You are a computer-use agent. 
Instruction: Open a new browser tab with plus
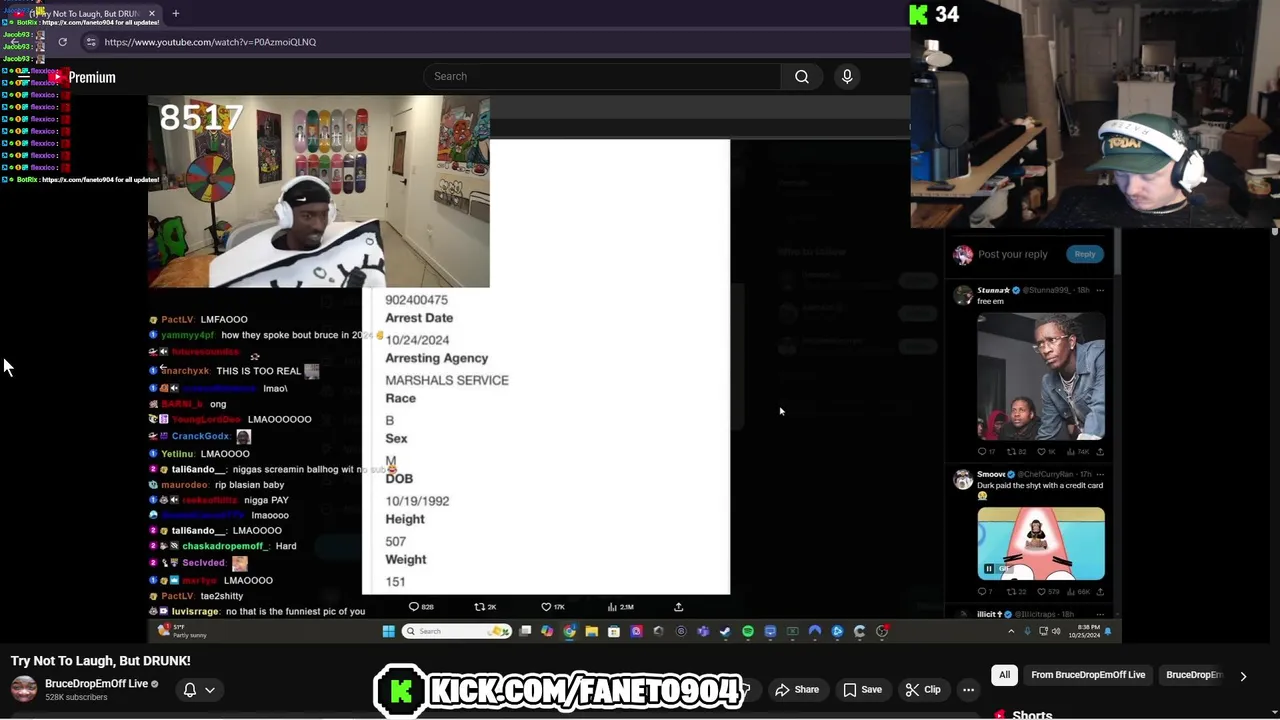[x=175, y=13]
